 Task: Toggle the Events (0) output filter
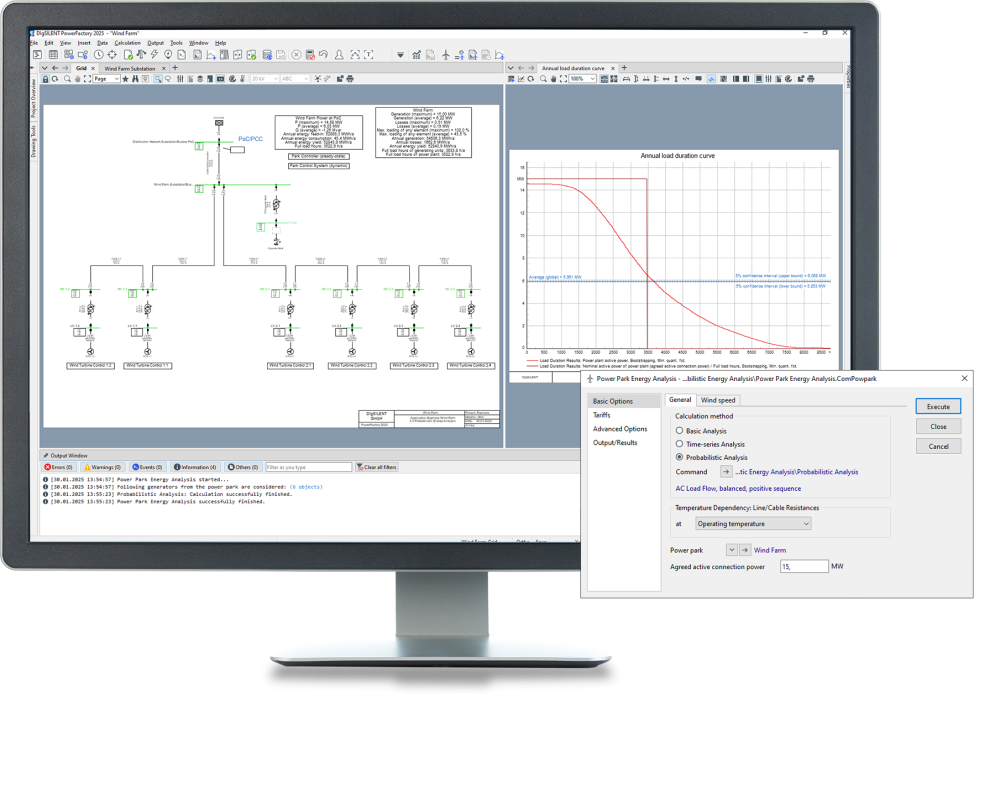coord(147,467)
